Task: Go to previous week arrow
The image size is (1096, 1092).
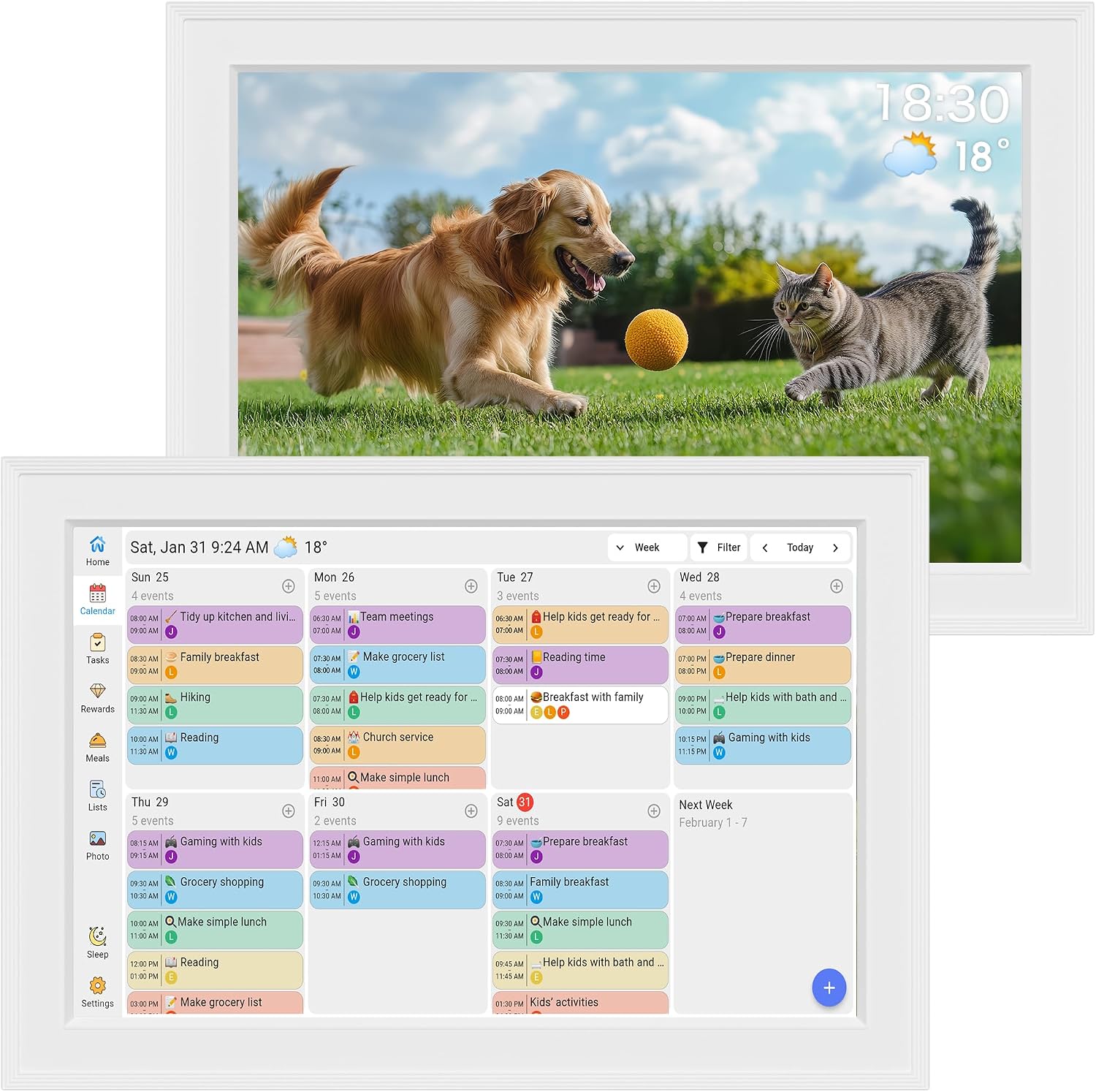Action: (x=764, y=547)
